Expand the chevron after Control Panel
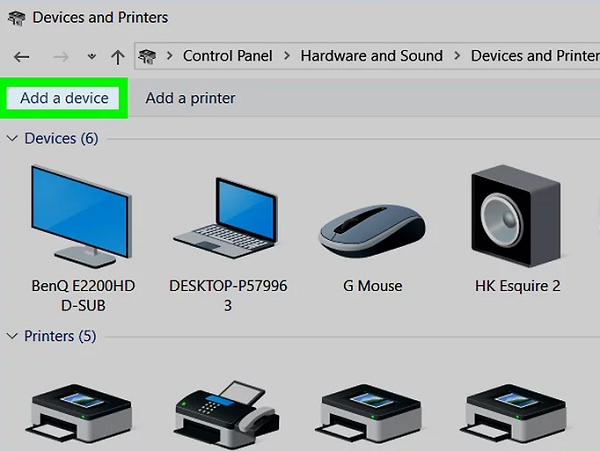This screenshot has width=600, height=451. click(x=287, y=56)
